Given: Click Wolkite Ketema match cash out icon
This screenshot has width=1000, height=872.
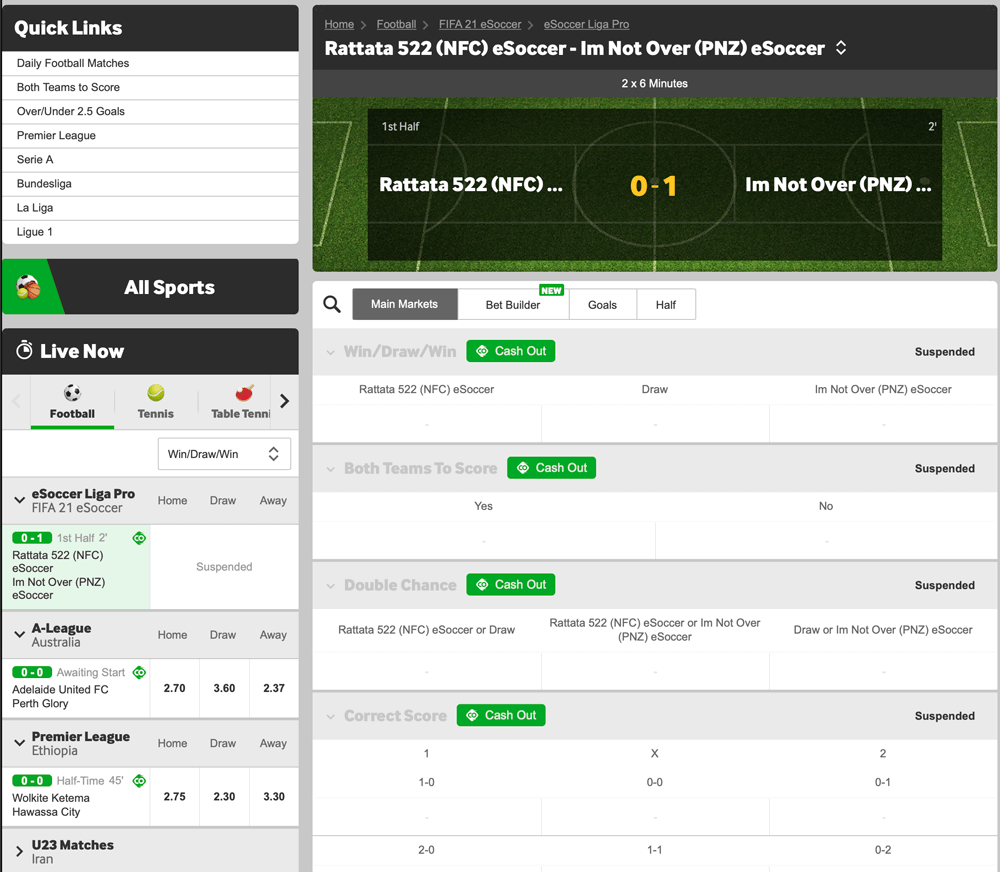Looking at the screenshot, I should pos(139,781).
